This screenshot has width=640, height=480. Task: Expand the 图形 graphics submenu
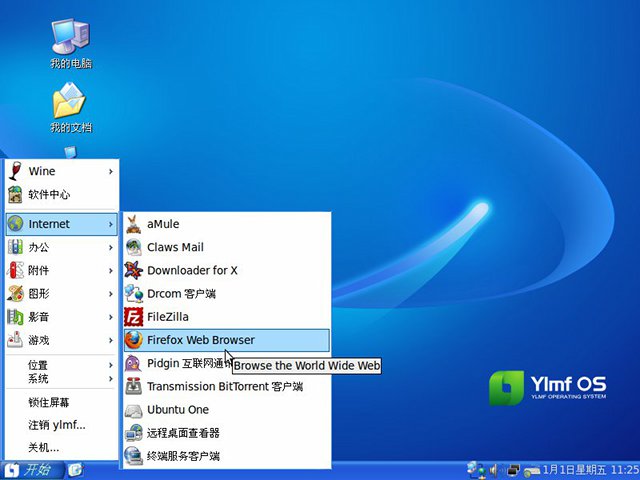(x=62, y=294)
